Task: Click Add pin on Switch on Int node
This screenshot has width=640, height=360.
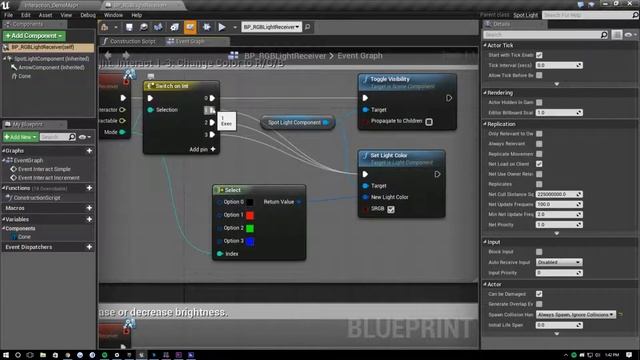Action: pyautogui.click(x=202, y=149)
